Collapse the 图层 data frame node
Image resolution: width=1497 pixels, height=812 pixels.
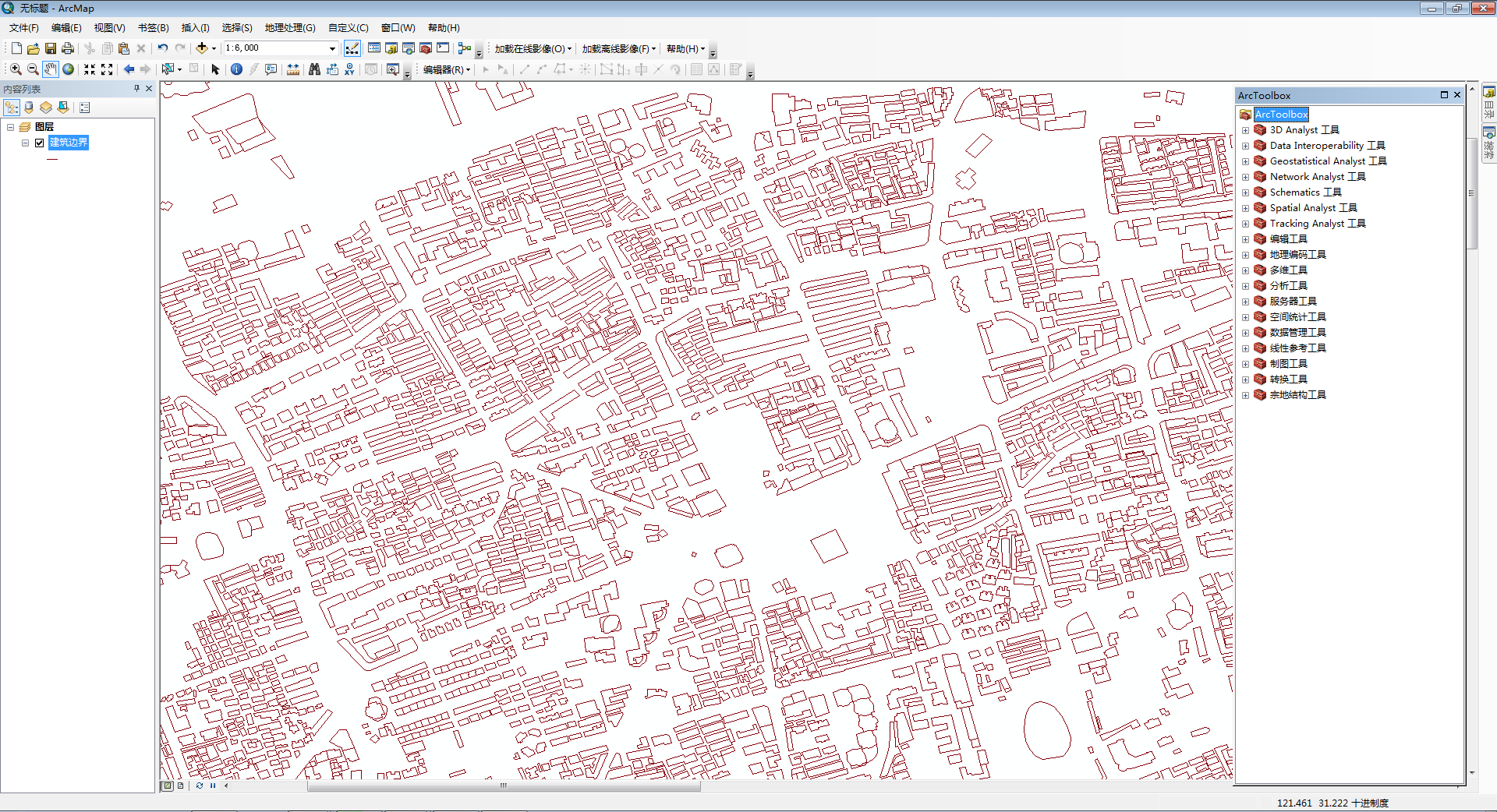tap(11, 127)
